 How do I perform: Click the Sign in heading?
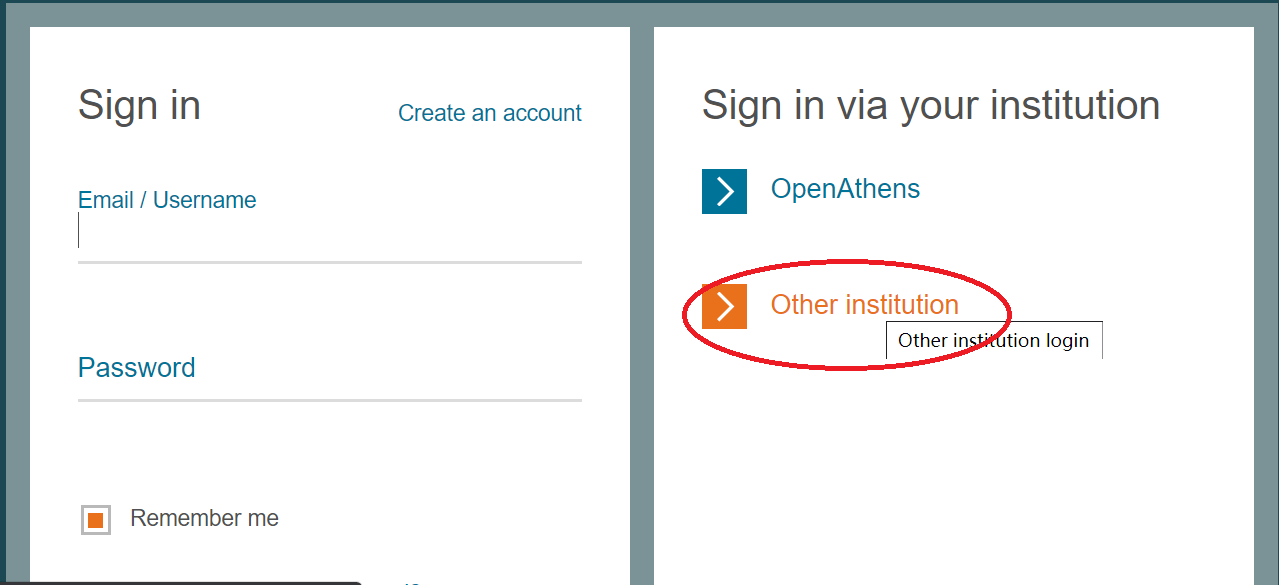[x=139, y=105]
